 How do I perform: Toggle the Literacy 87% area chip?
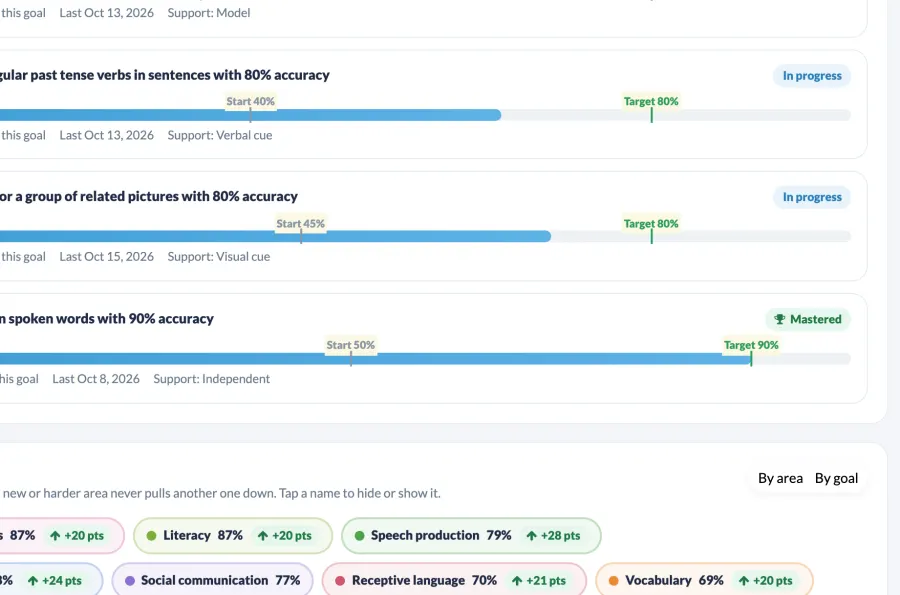tap(232, 535)
